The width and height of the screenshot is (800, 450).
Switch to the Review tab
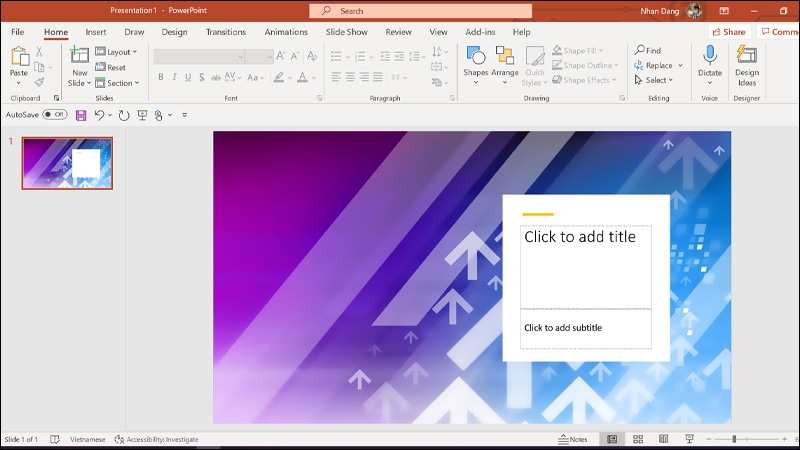point(398,32)
